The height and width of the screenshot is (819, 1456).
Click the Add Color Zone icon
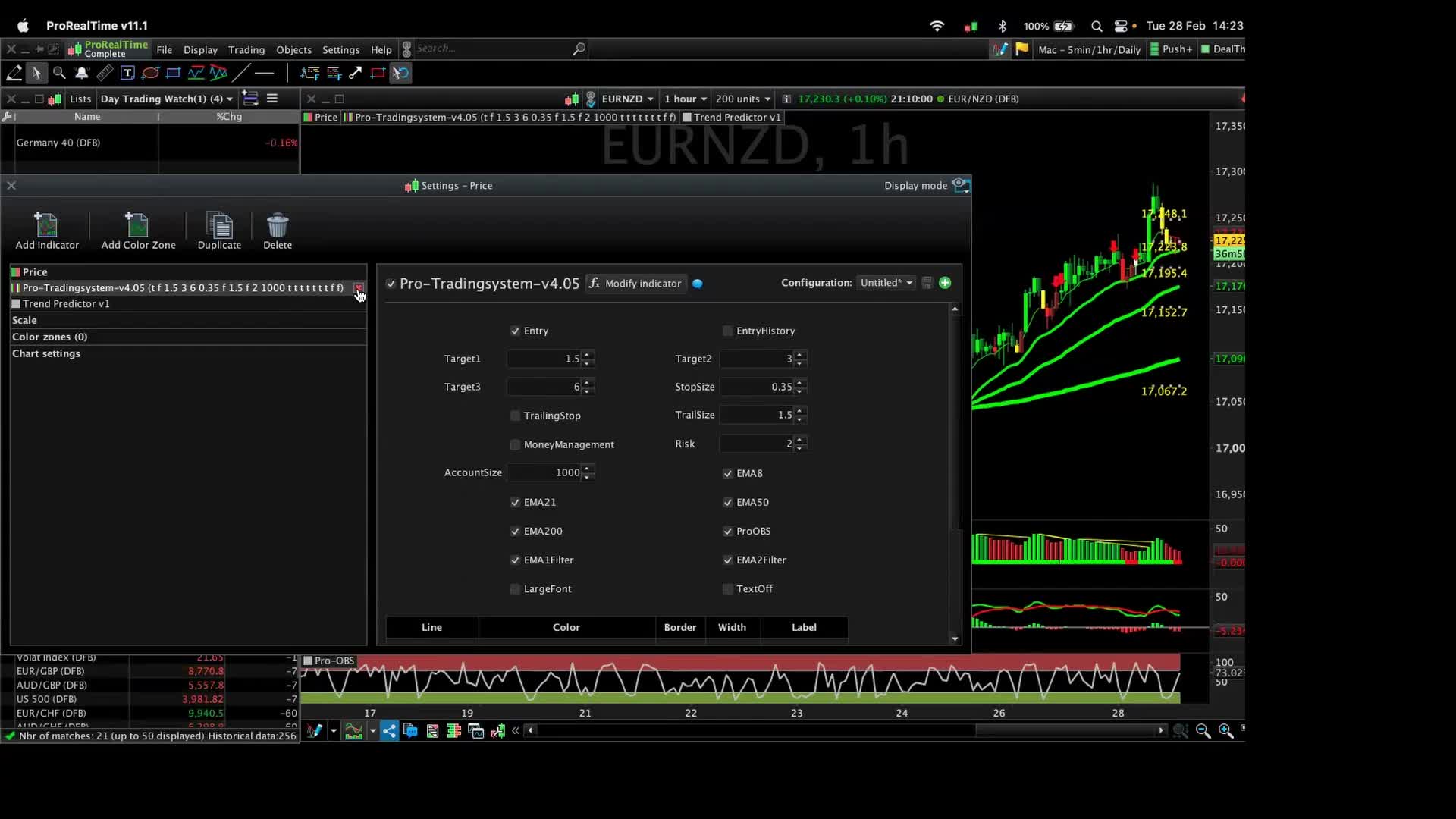point(137,225)
